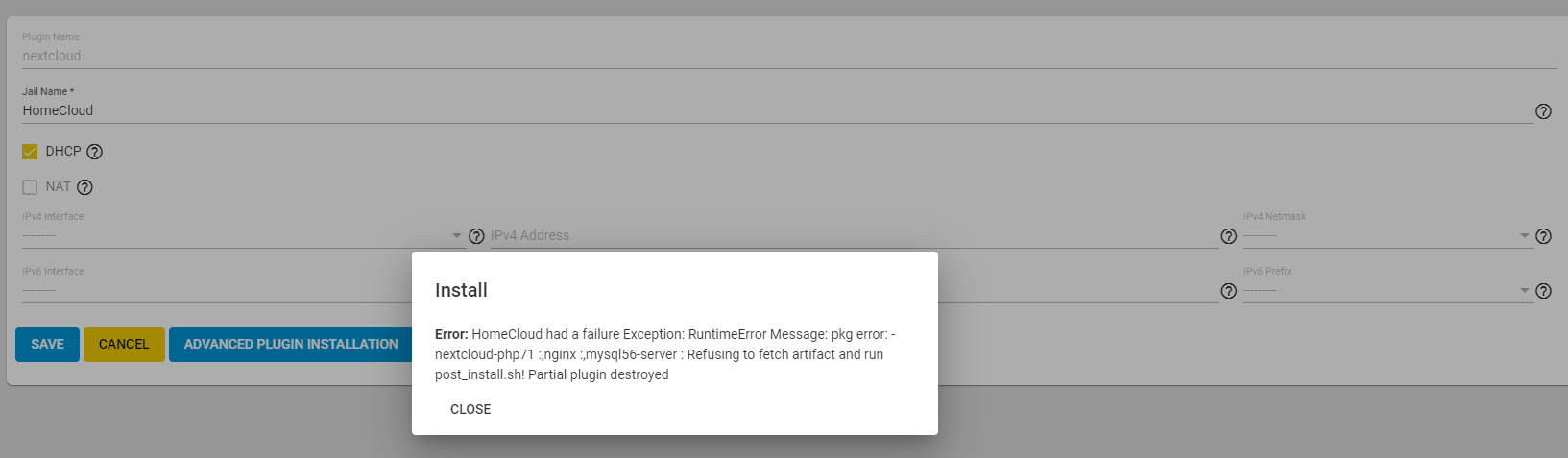Click into the IPv4 Address field
The height and width of the screenshot is (458, 1568).
coord(854,235)
